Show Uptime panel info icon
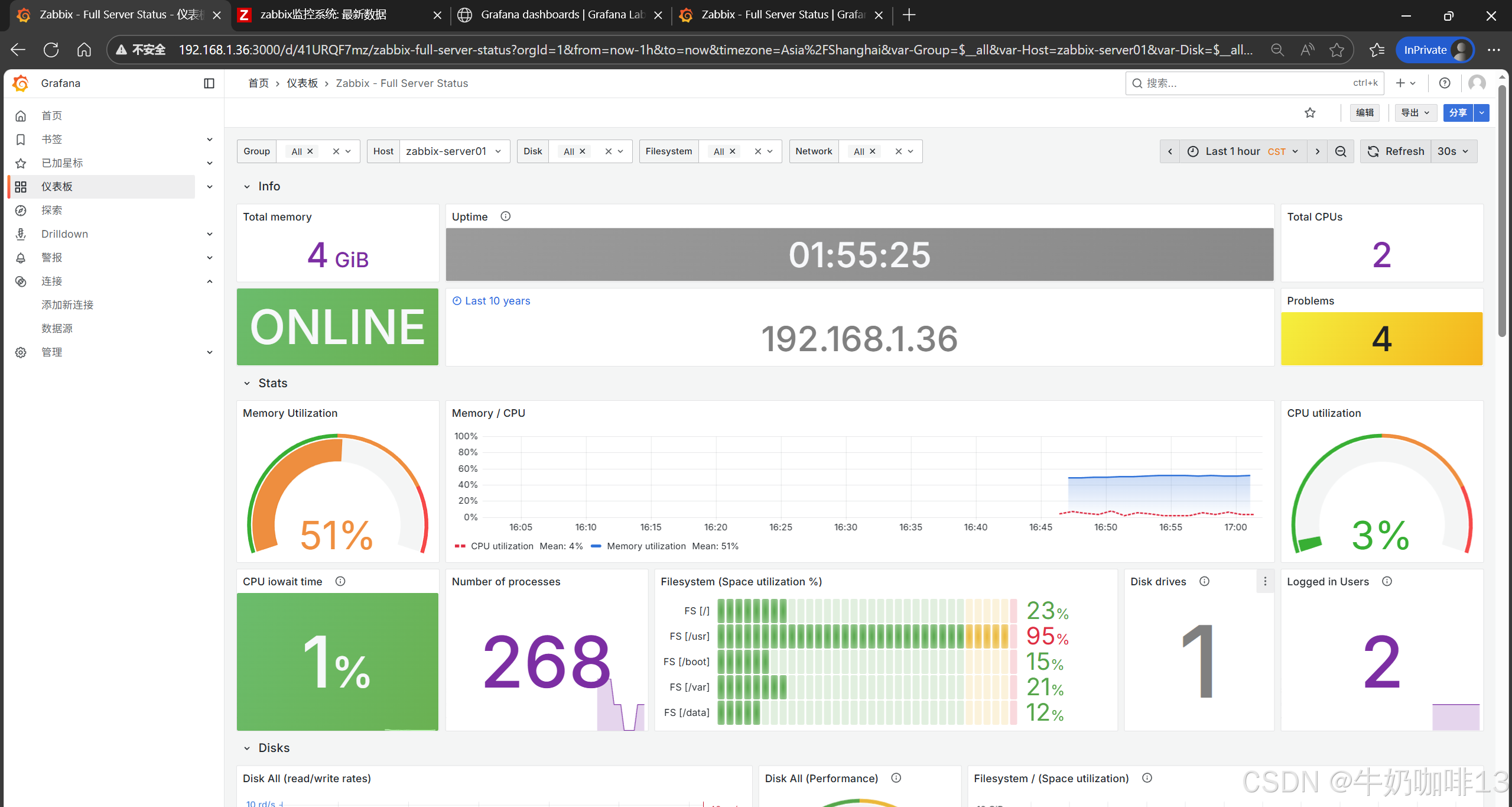 coord(505,216)
